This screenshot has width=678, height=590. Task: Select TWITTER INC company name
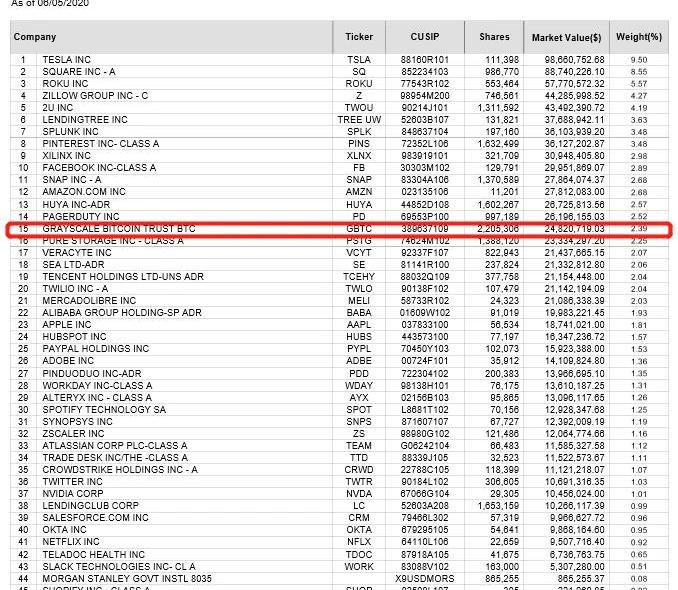pos(72,482)
